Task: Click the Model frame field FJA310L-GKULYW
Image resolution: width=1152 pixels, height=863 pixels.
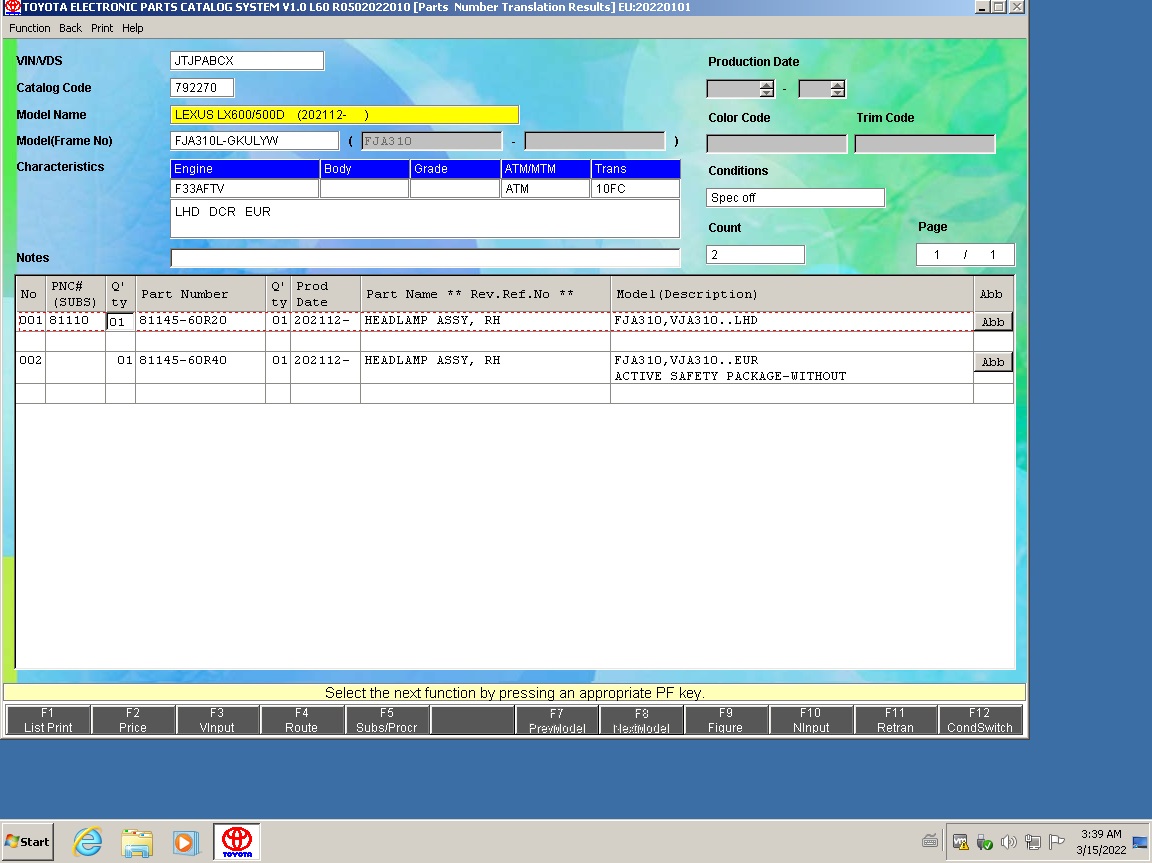Action: click(254, 140)
